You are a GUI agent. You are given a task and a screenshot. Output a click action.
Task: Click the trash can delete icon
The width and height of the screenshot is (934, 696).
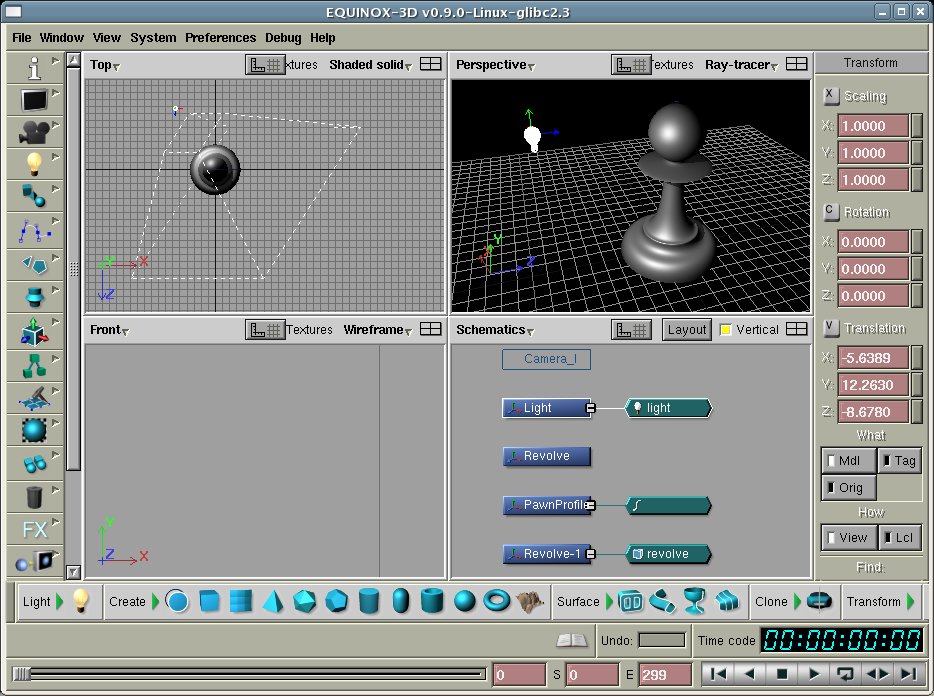point(34,496)
